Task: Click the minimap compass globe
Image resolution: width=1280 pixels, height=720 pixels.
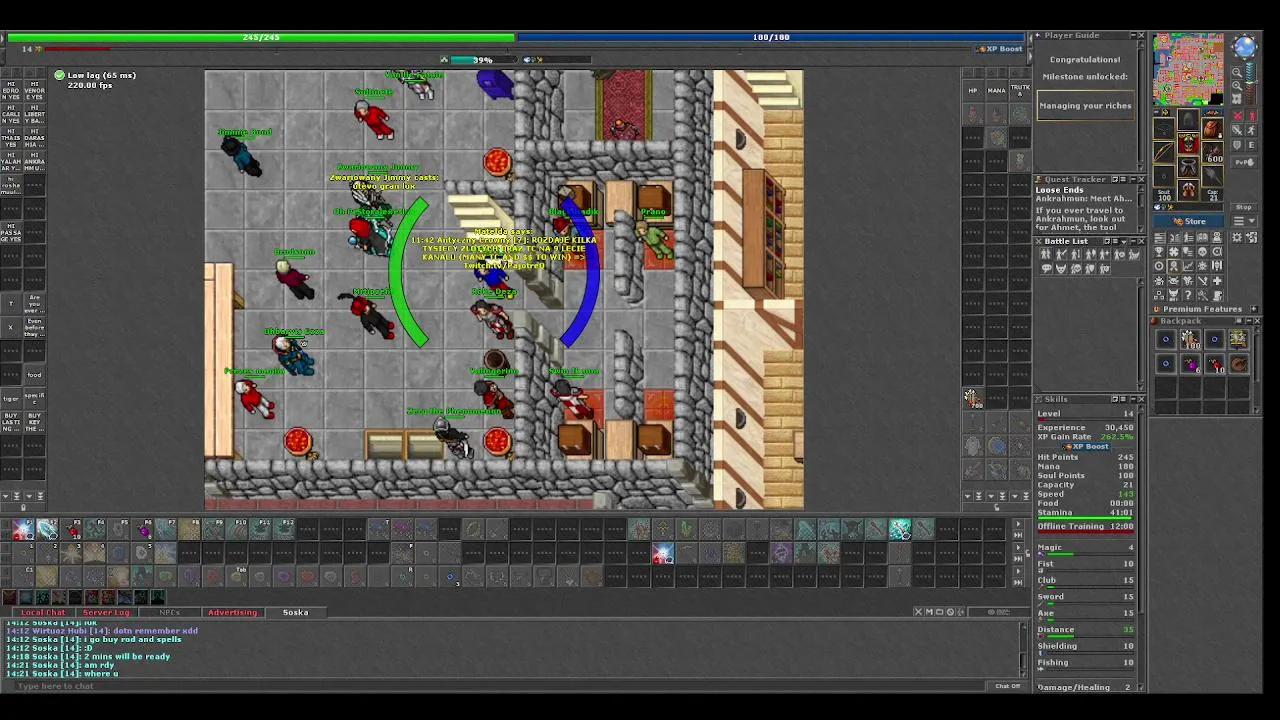Action: (x=1245, y=46)
